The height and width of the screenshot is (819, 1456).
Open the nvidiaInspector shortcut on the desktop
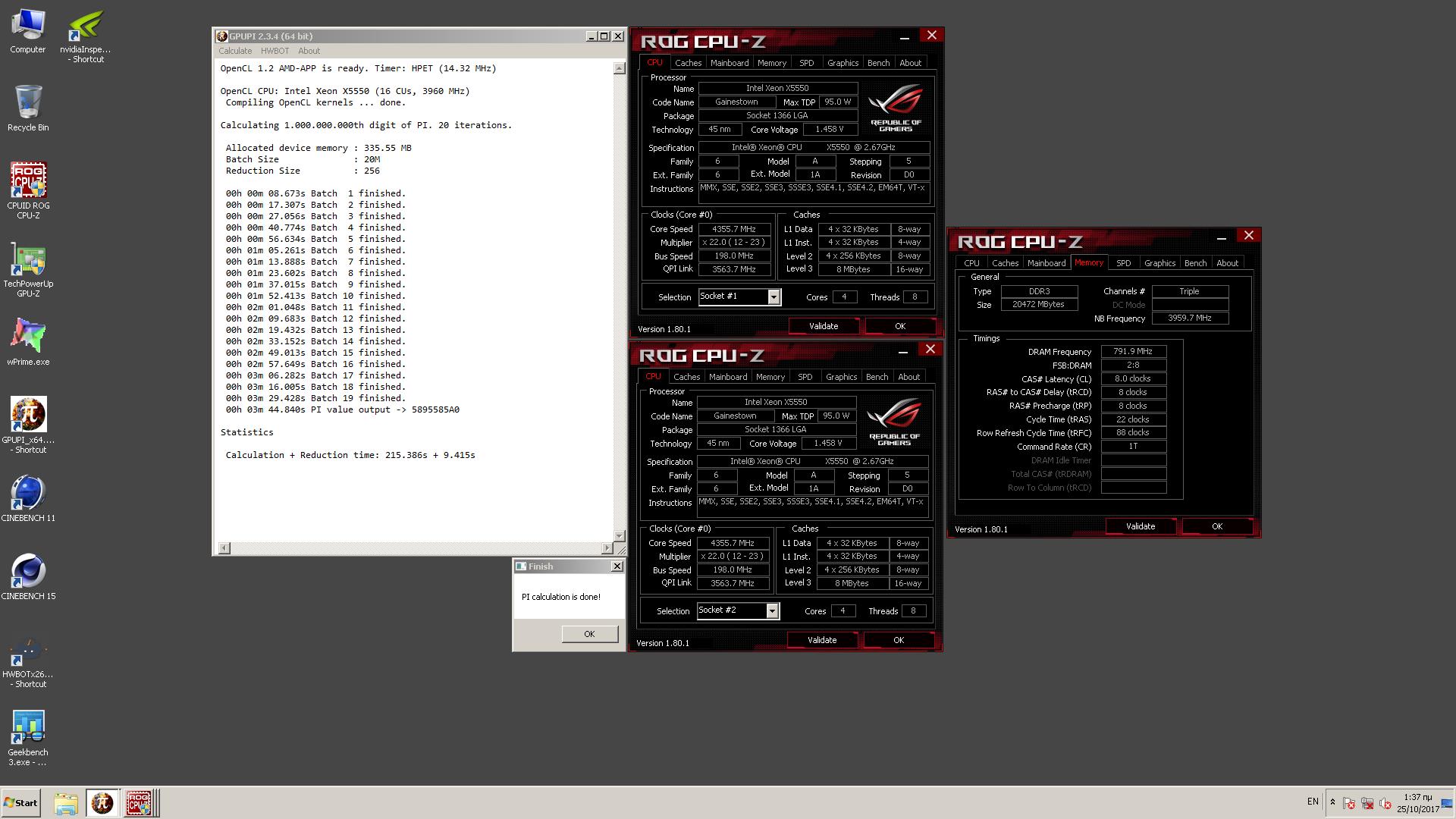point(85,36)
